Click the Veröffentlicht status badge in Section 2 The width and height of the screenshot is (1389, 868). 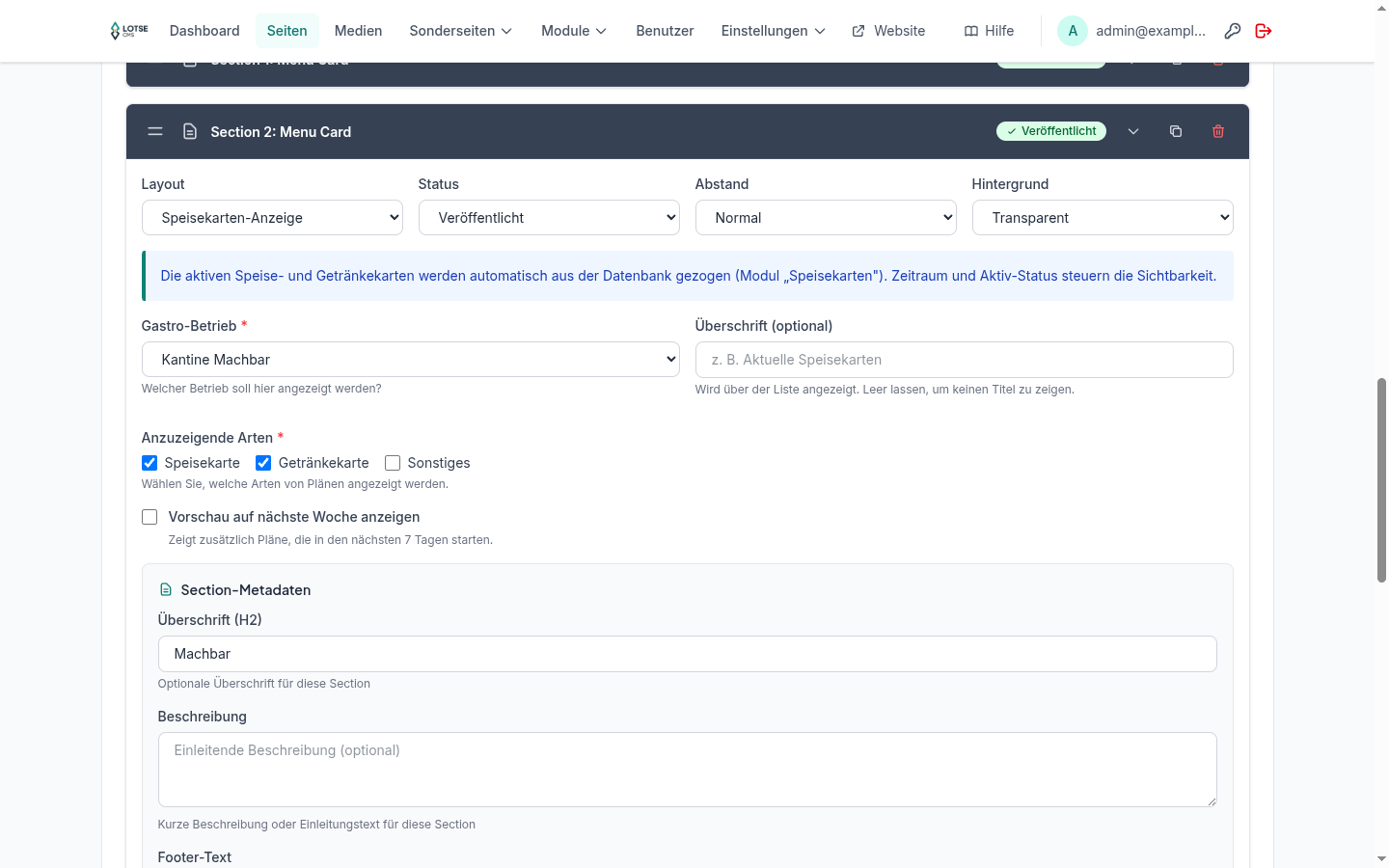coord(1051,131)
